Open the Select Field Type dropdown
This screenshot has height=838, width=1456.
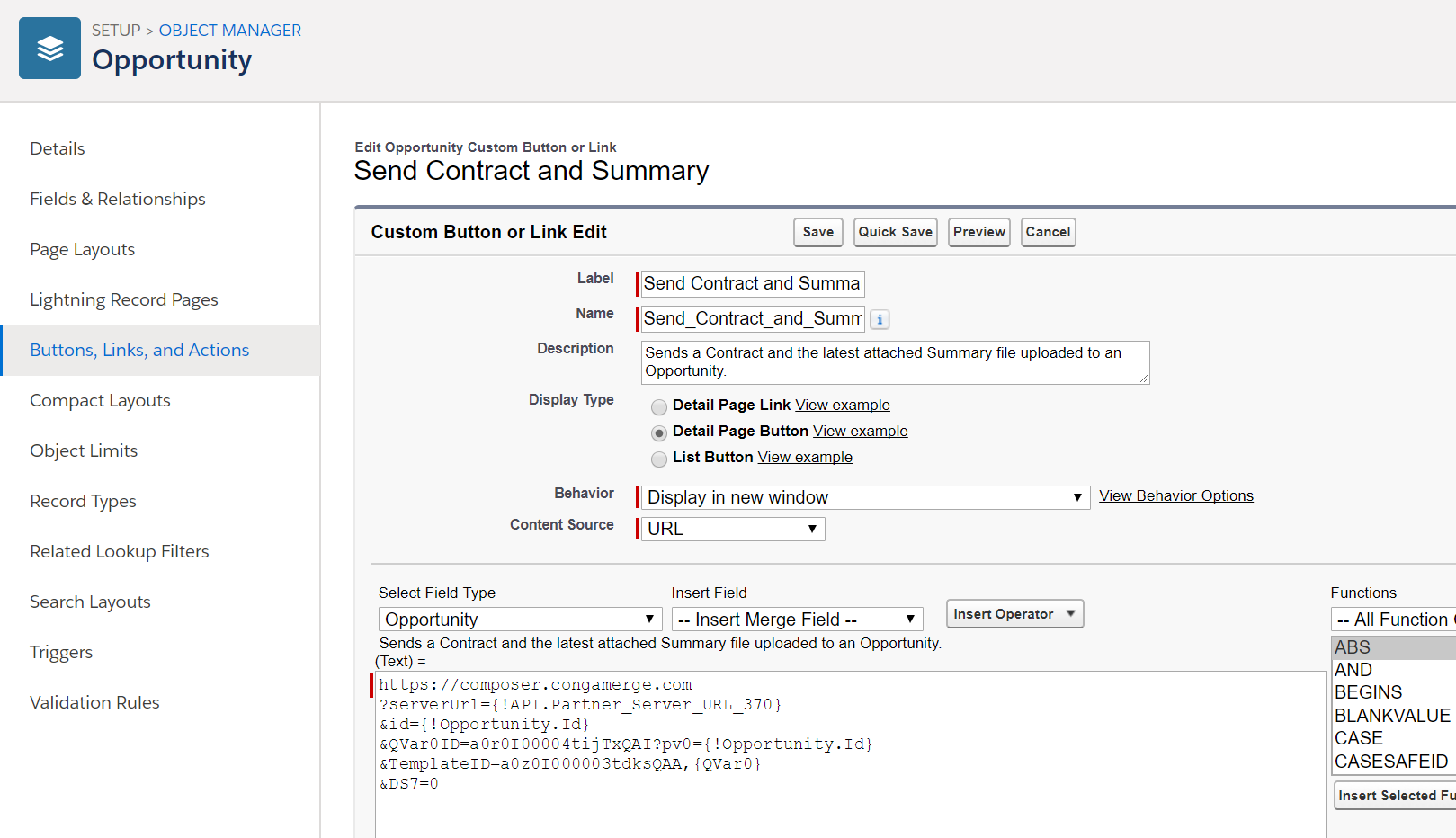(520, 620)
